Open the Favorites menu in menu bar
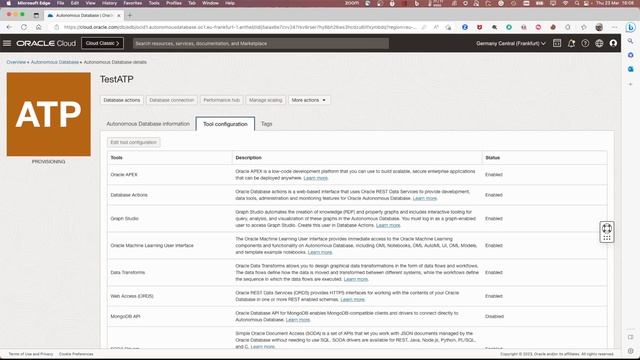640x360 pixels. pyautogui.click(x=133, y=3)
